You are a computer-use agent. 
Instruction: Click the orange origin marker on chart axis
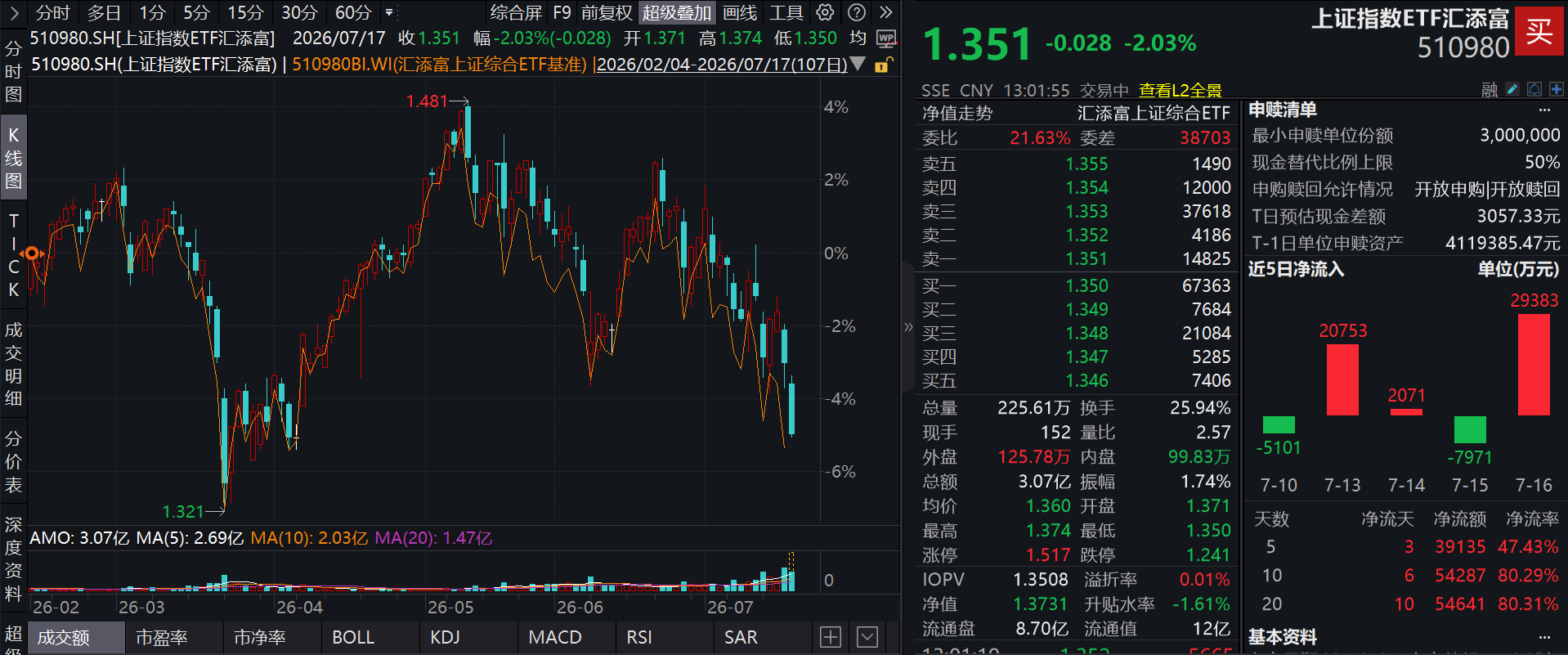point(32,253)
